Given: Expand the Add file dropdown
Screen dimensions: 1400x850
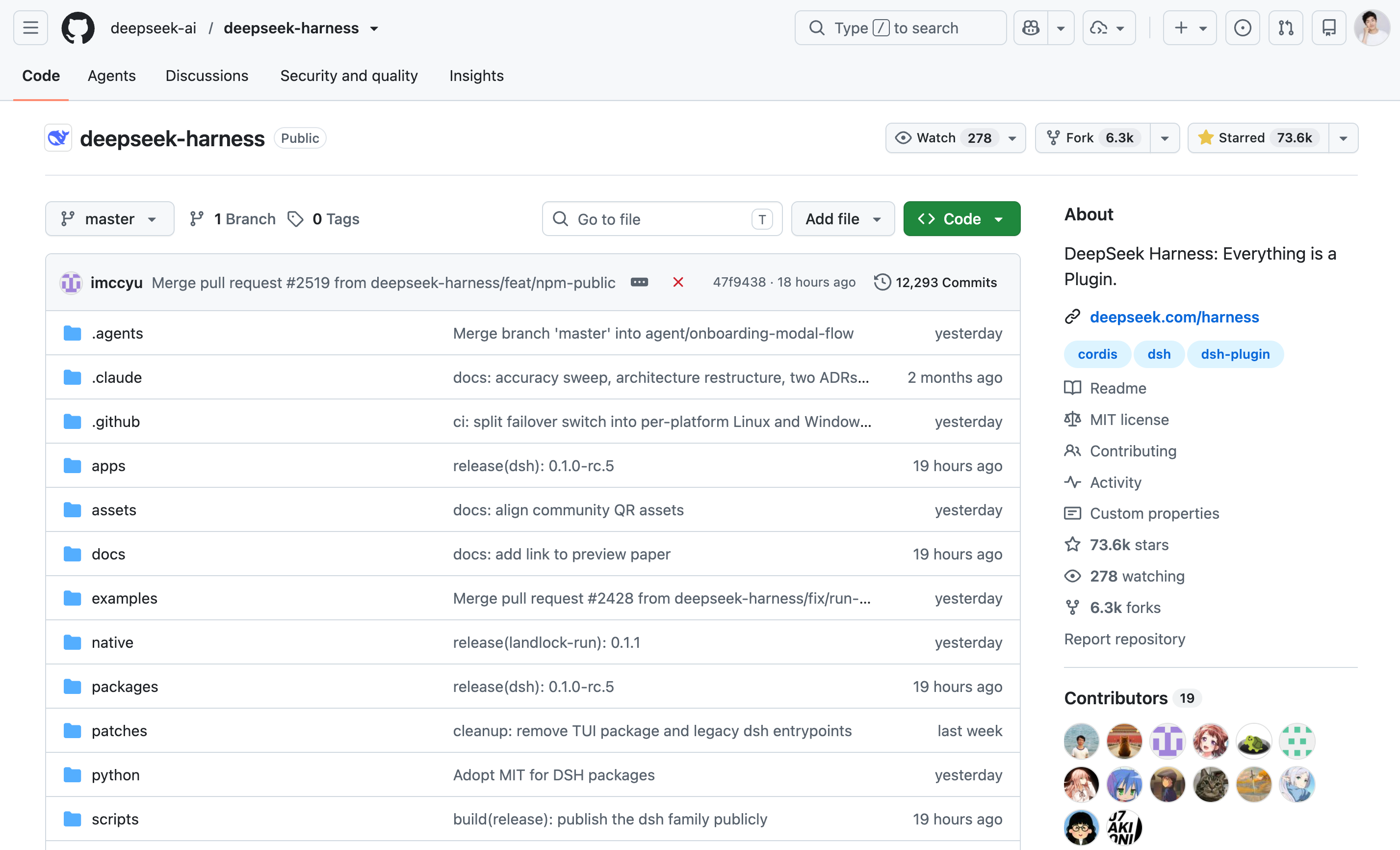Looking at the screenshot, I should (843, 219).
